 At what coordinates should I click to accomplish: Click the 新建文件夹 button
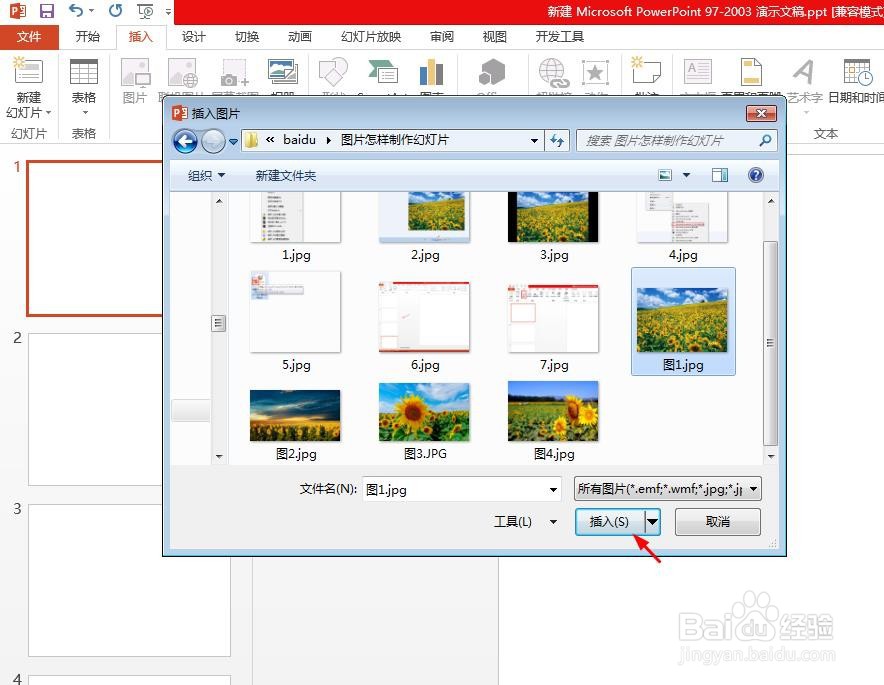pos(285,175)
